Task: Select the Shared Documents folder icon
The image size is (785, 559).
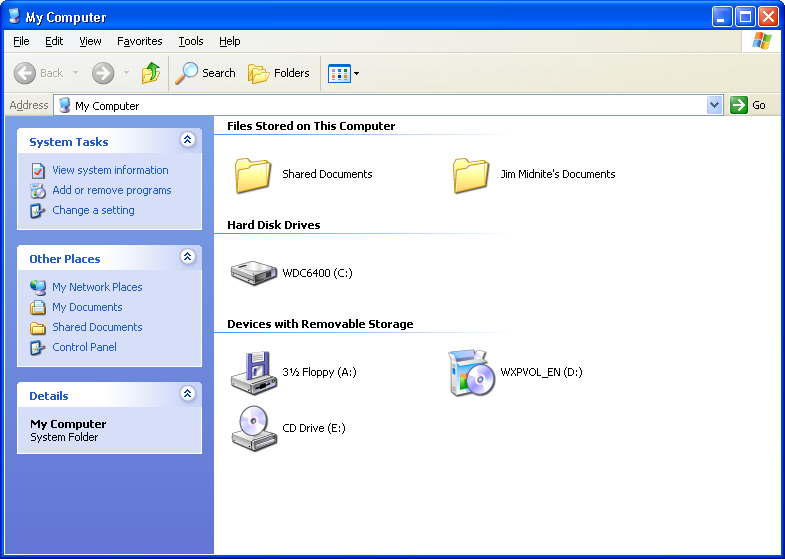Action: 254,174
